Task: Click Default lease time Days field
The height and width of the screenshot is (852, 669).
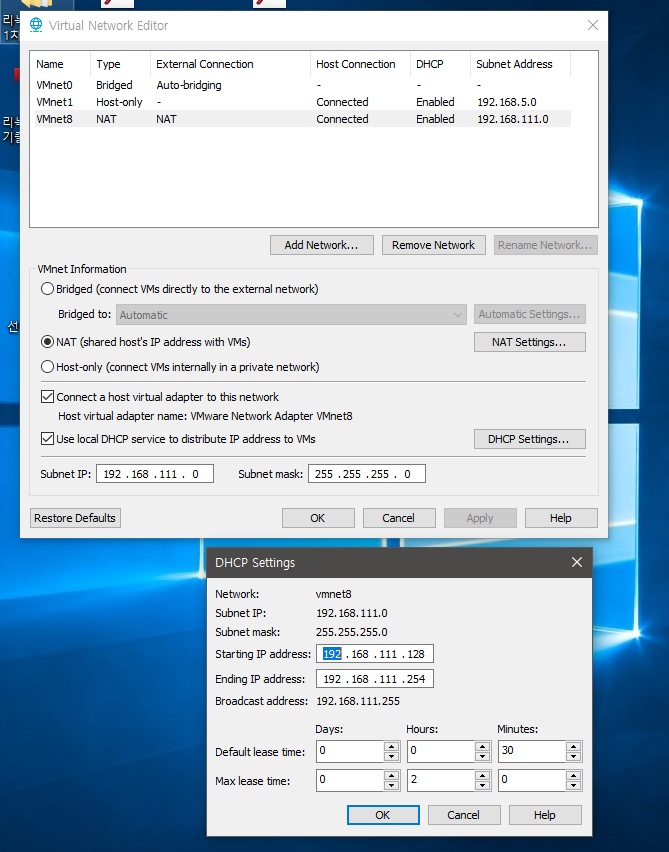Action: tap(350, 751)
